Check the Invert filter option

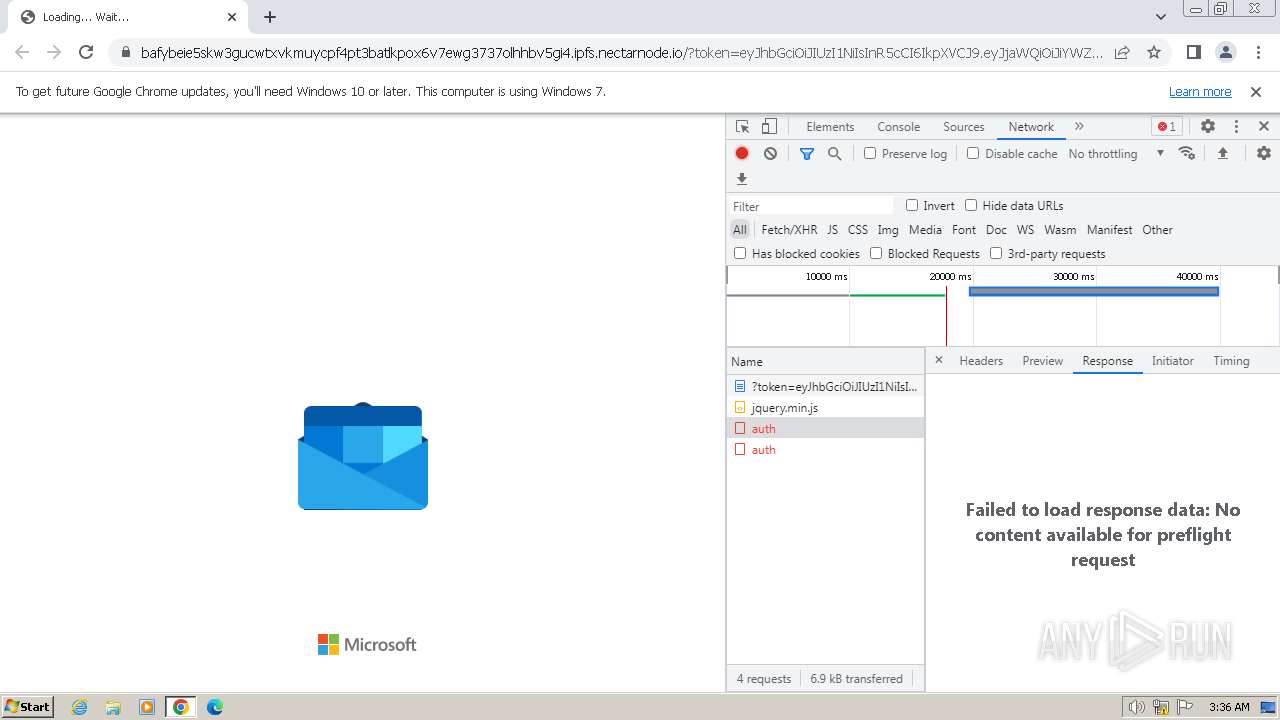912,205
